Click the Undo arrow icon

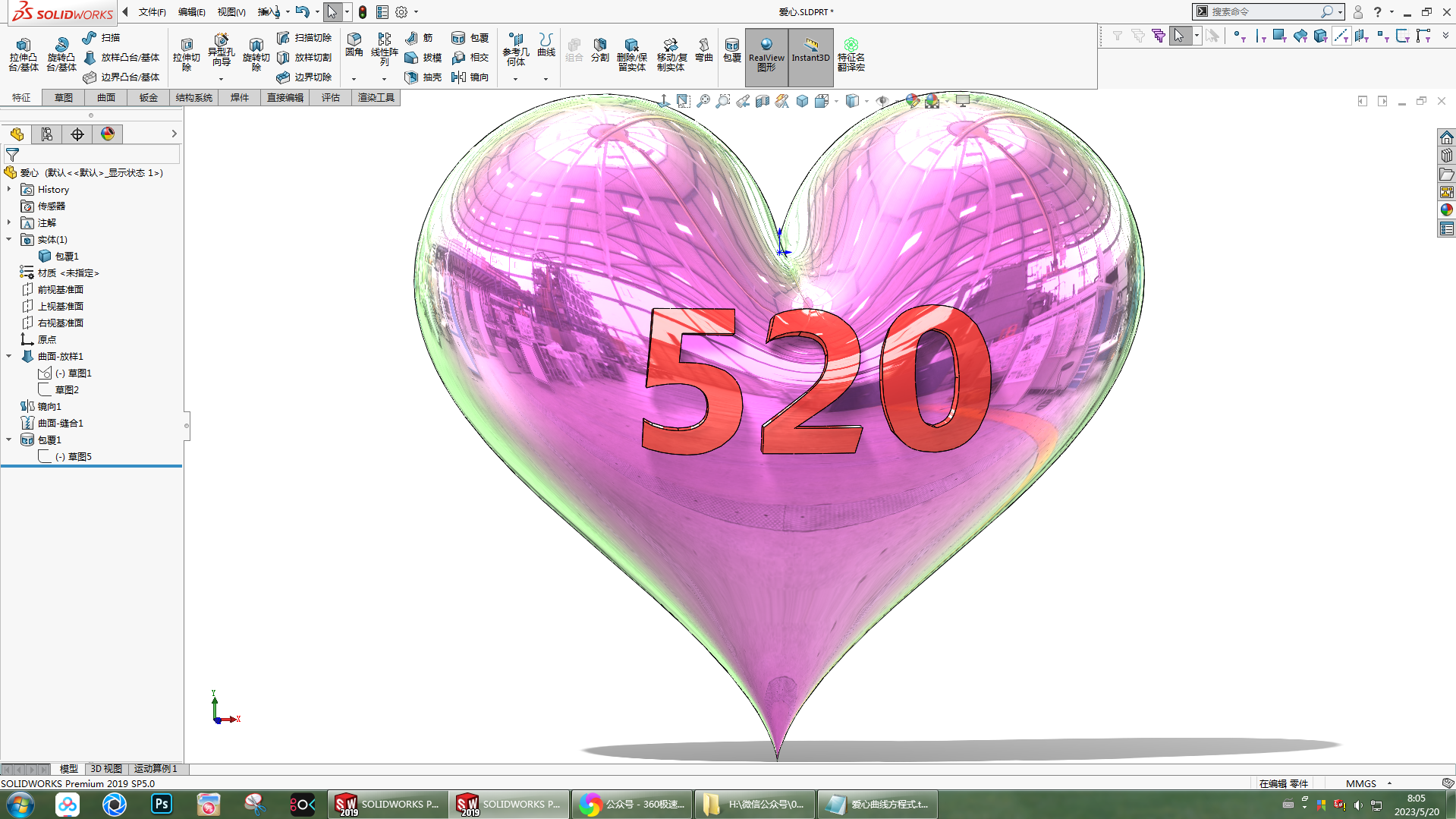tap(302, 11)
